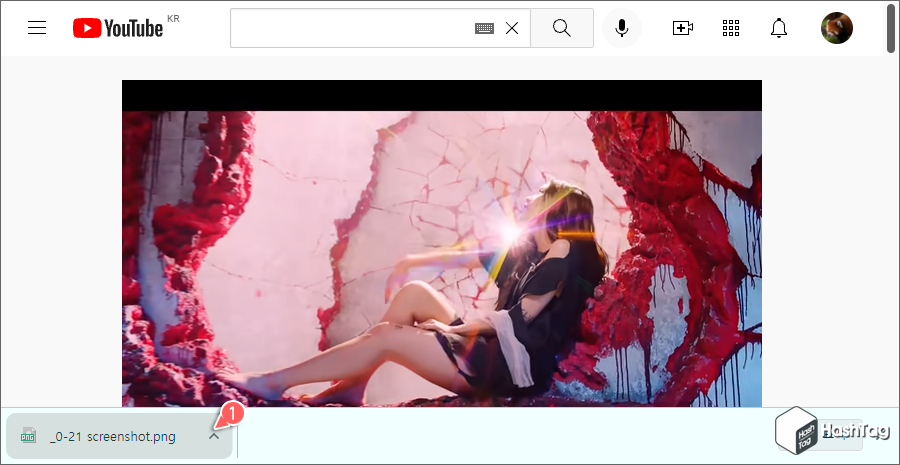Open the account avatar menu
This screenshot has width=900, height=465.
837,28
